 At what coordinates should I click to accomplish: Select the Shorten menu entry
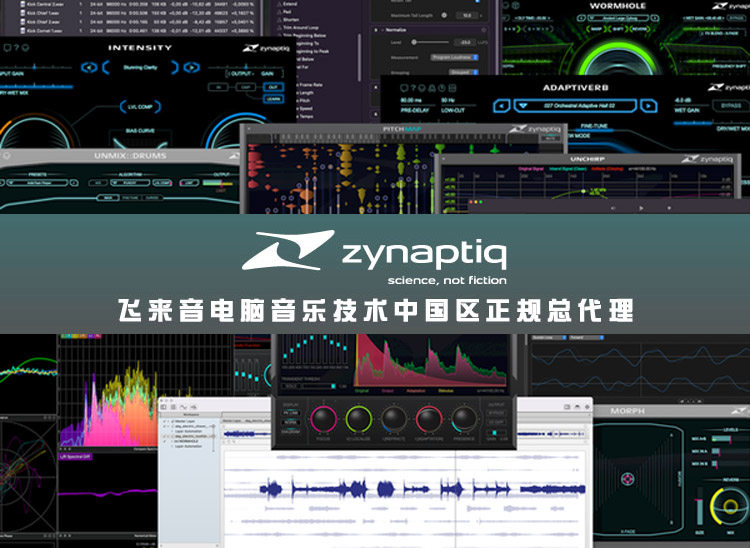(291, 20)
